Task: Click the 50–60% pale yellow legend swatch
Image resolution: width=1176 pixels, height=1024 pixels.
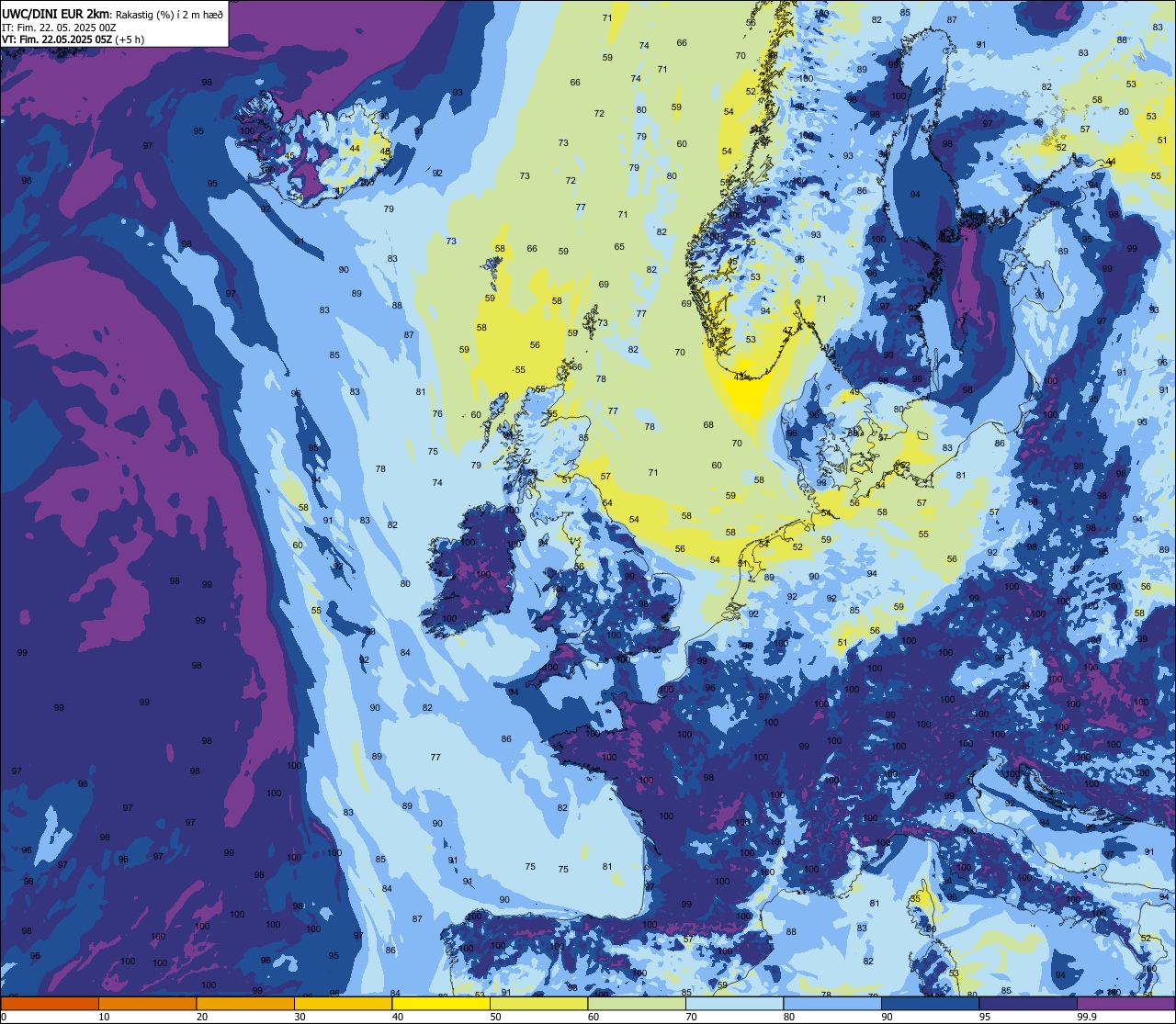Action: pyautogui.click(x=538, y=1003)
